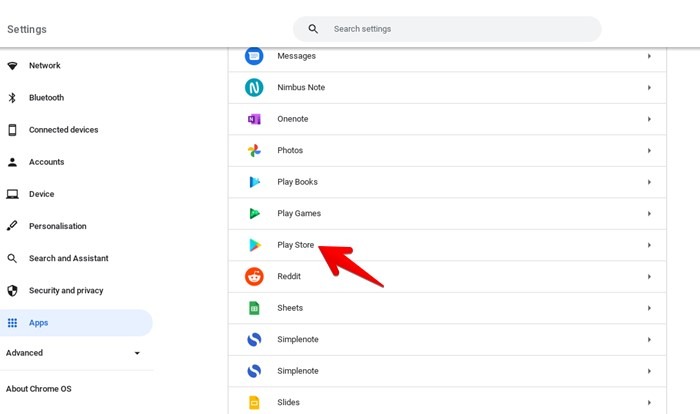Expand Slides details arrow
This screenshot has height=414, width=700.
(649, 402)
